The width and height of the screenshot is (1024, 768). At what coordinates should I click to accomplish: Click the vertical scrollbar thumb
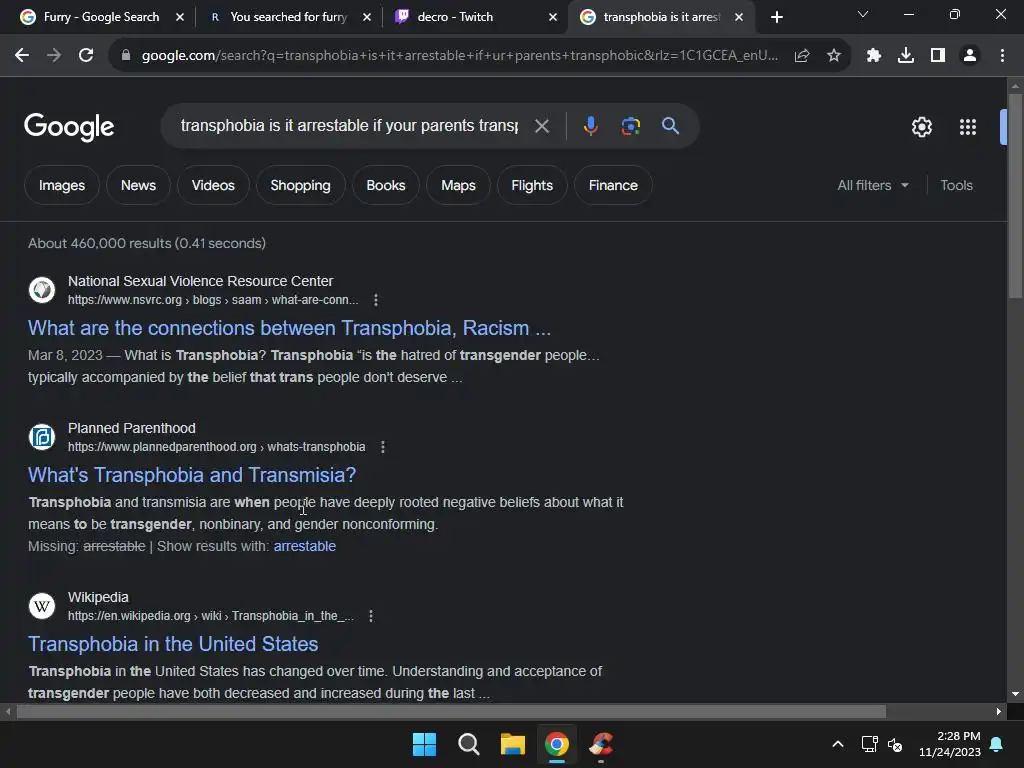(x=1015, y=196)
